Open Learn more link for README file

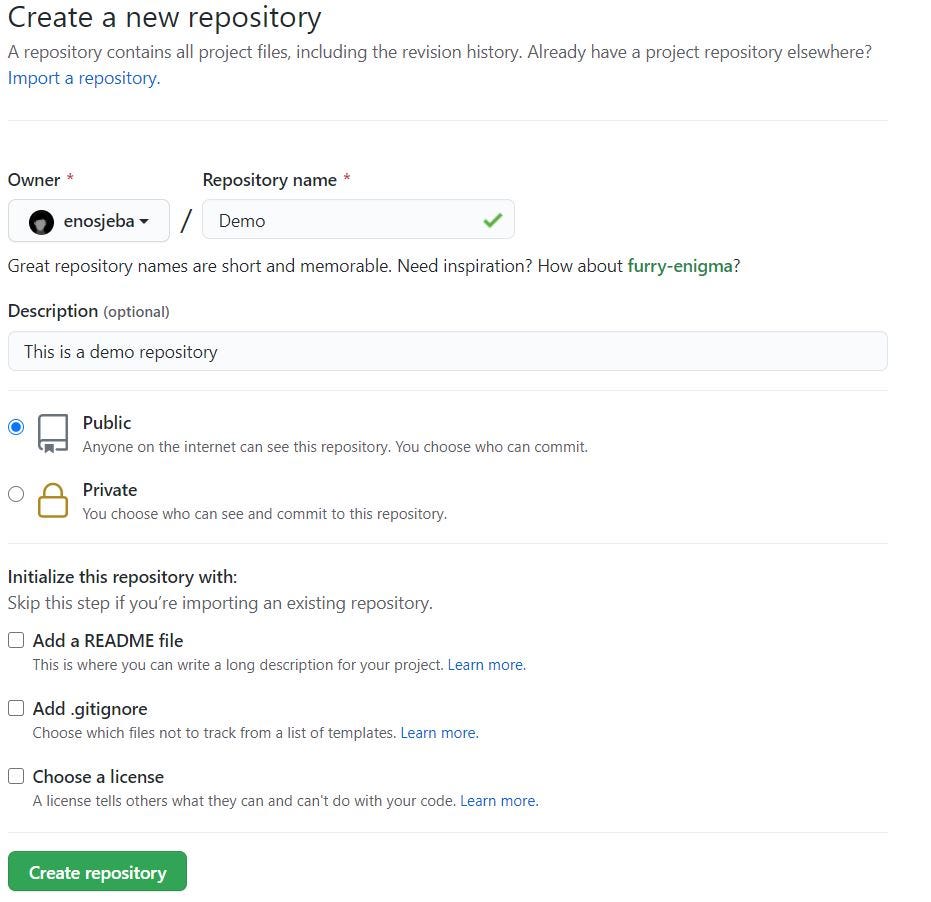click(x=486, y=665)
